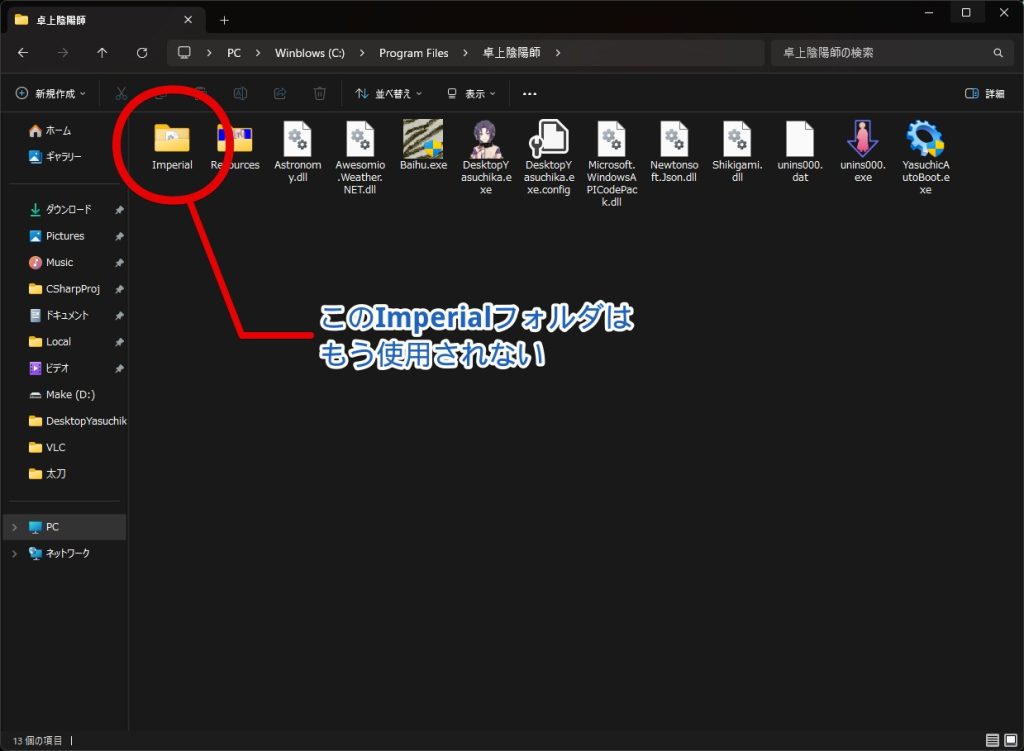This screenshot has width=1024, height=751.
Task: Switch to details list view in status bar
Action: pyautogui.click(x=991, y=741)
